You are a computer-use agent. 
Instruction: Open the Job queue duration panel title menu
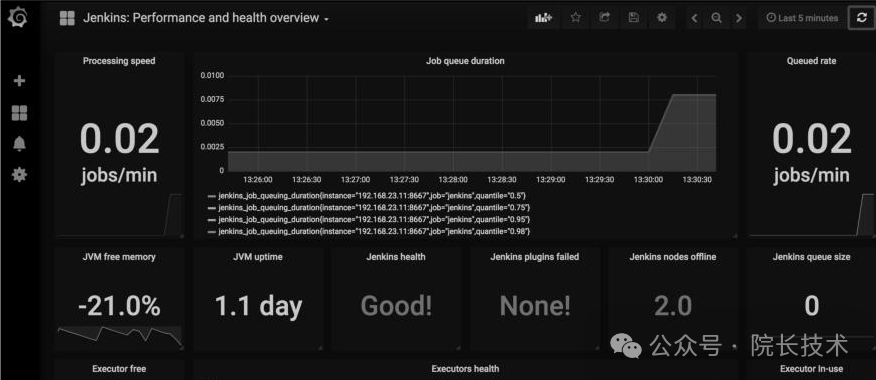465,61
